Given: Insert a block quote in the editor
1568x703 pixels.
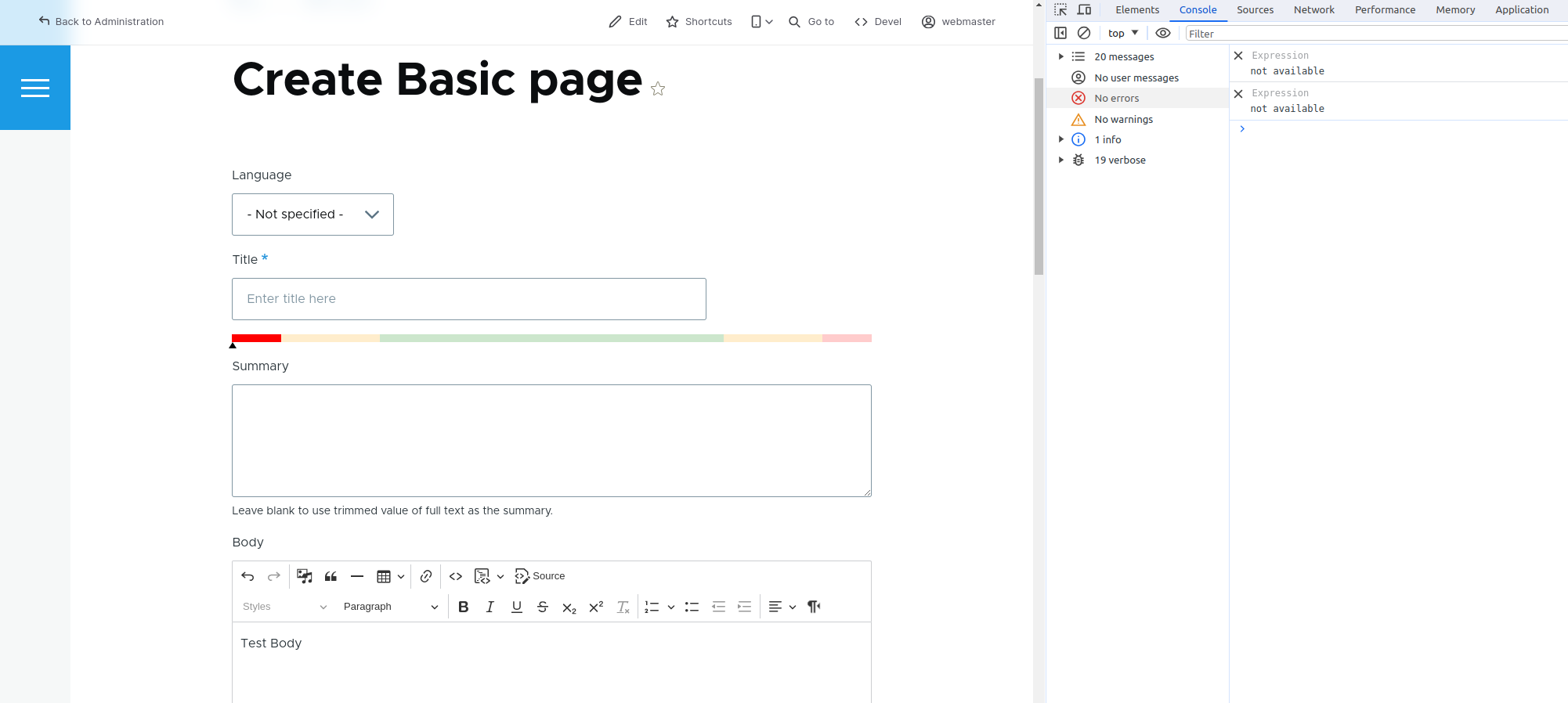Looking at the screenshot, I should pos(331,576).
